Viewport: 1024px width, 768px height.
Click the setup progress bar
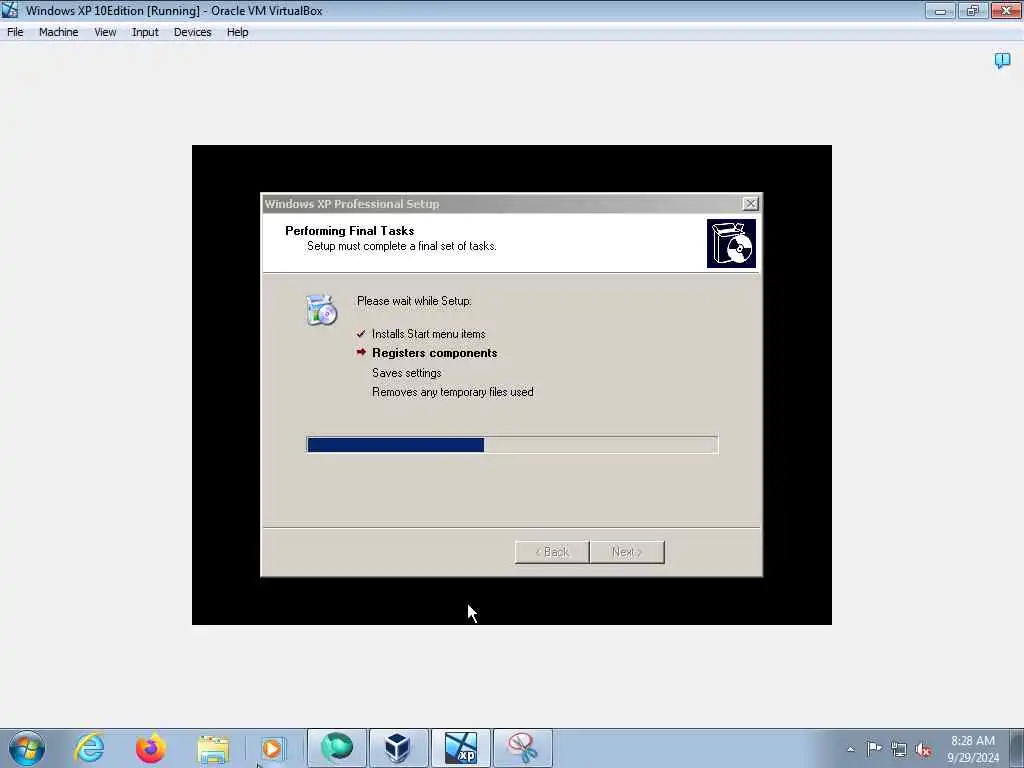512,445
